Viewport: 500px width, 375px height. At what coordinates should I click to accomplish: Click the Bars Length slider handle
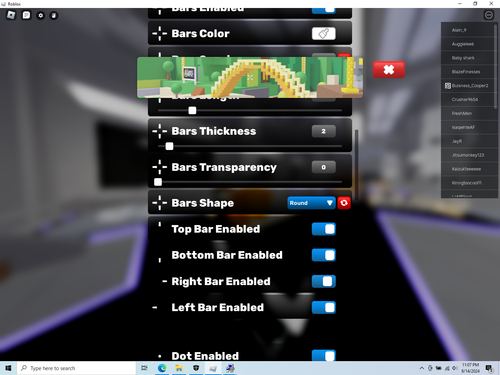[192, 110]
